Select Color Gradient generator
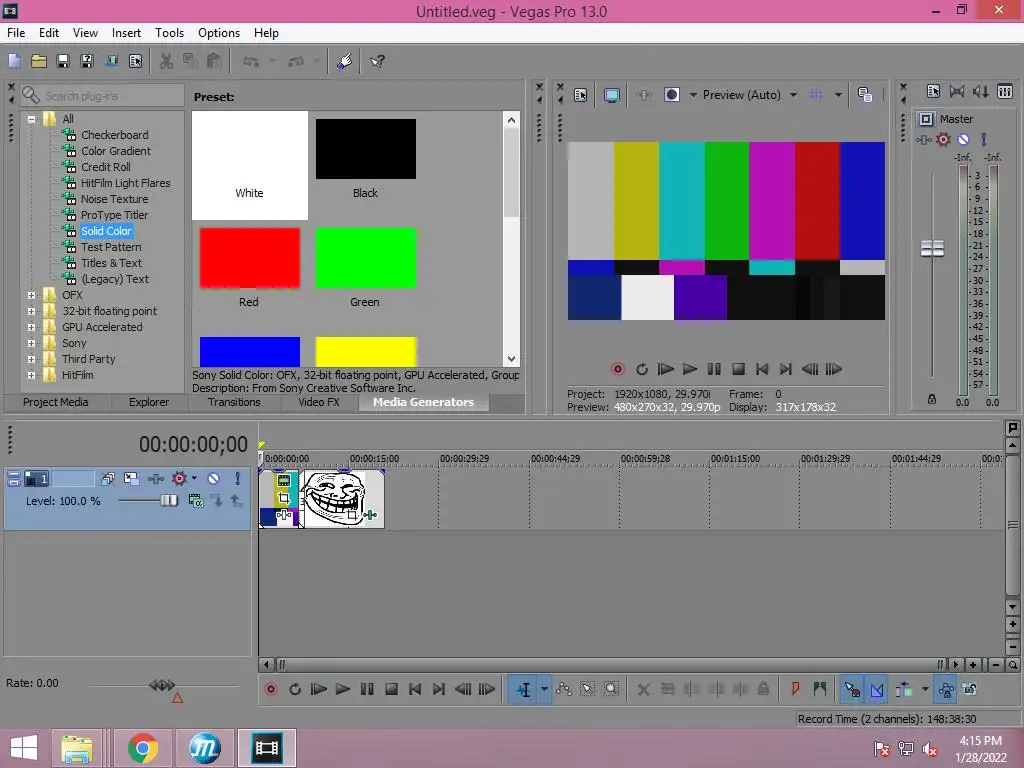 116,151
